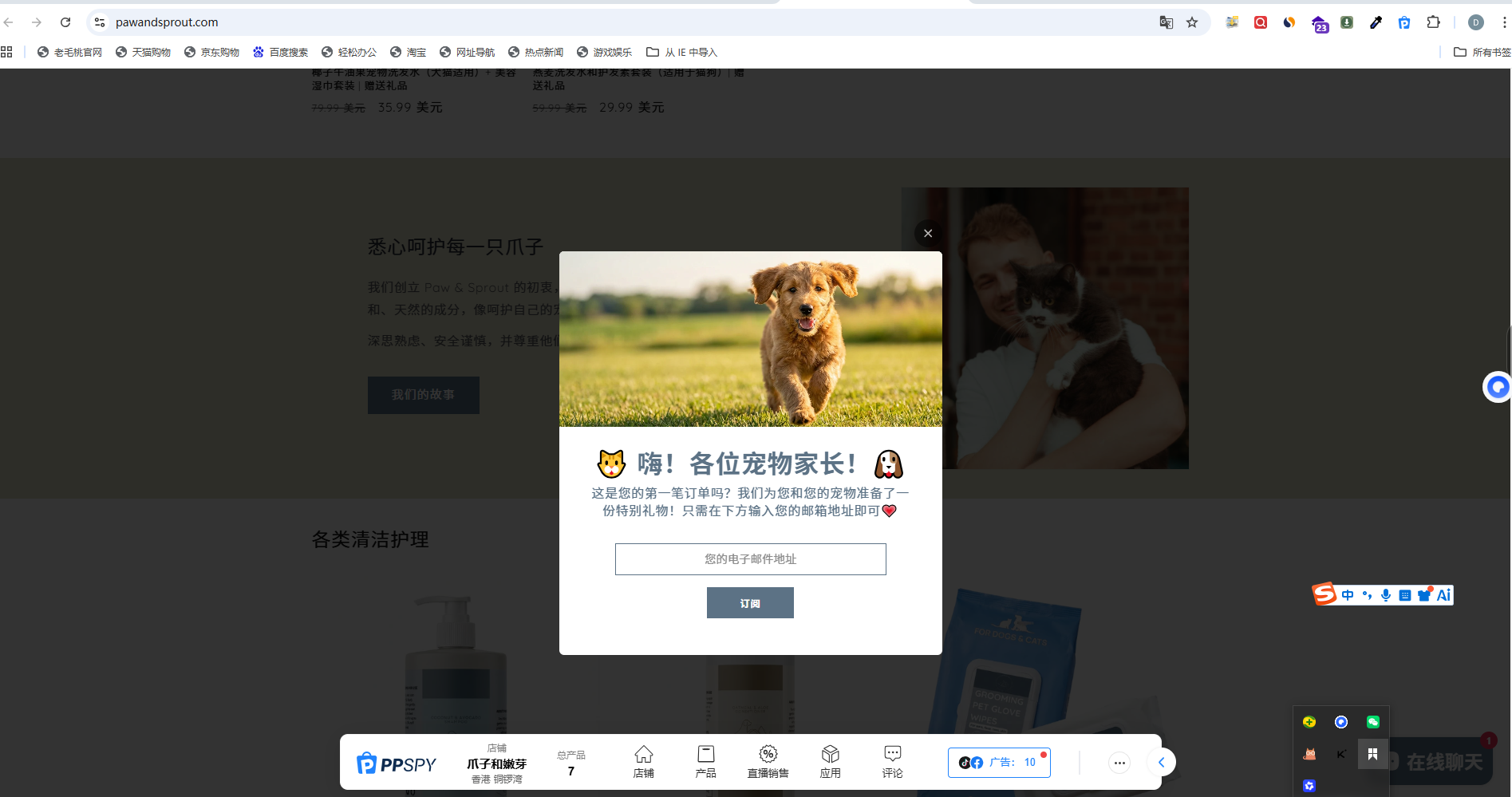Bookmark this page with the star icon
The width and height of the screenshot is (1512, 797).
click(1192, 22)
